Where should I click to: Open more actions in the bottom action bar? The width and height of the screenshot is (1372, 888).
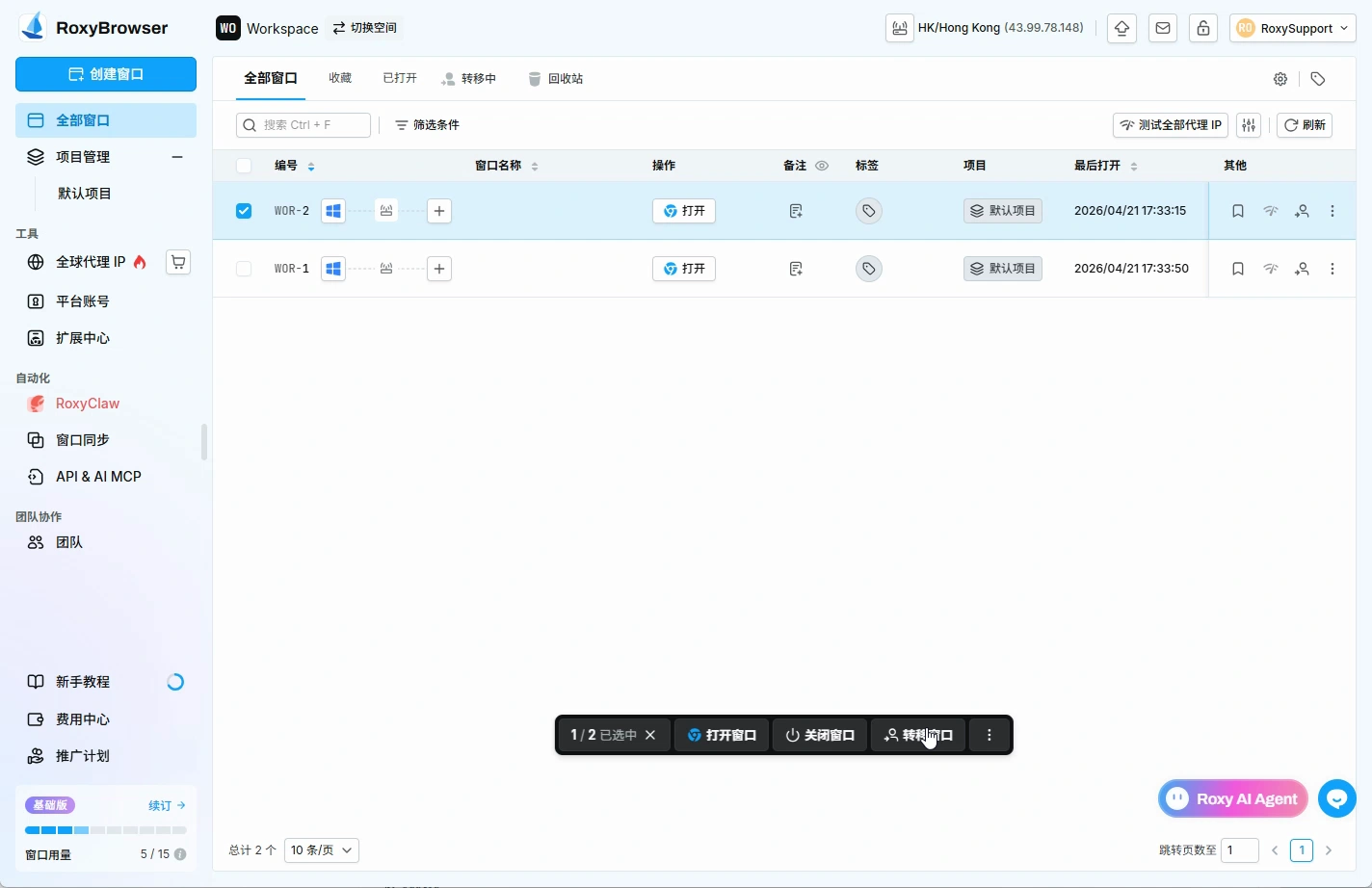point(989,735)
